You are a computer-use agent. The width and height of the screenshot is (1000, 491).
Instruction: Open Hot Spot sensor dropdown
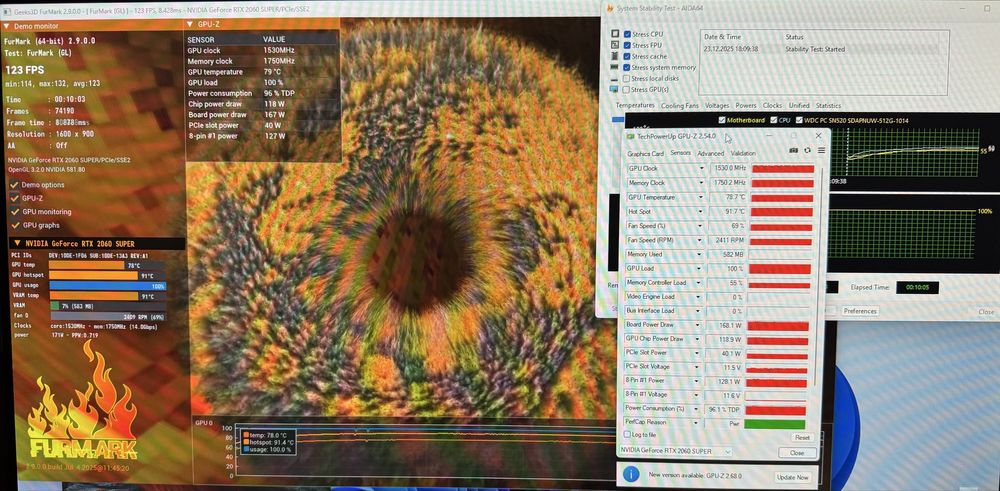(x=702, y=211)
